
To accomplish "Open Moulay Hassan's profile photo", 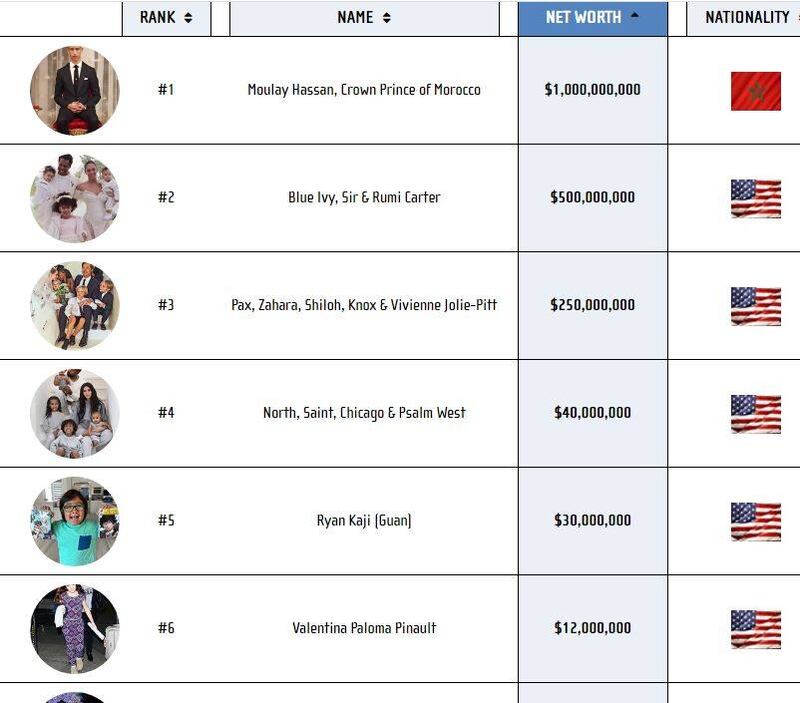I will [x=75, y=91].
